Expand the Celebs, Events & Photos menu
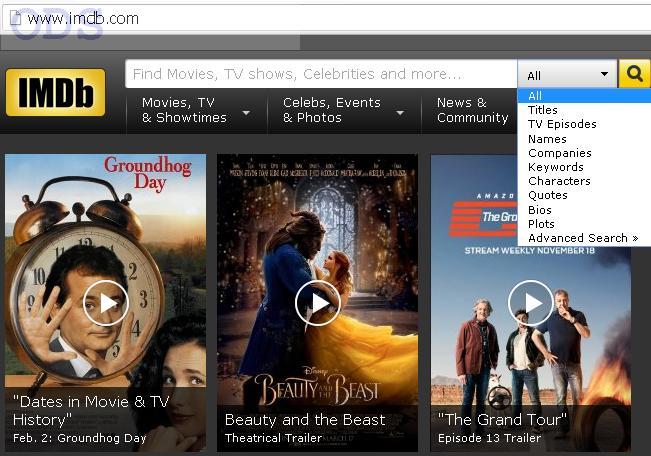651x456 pixels. coord(343,110)
